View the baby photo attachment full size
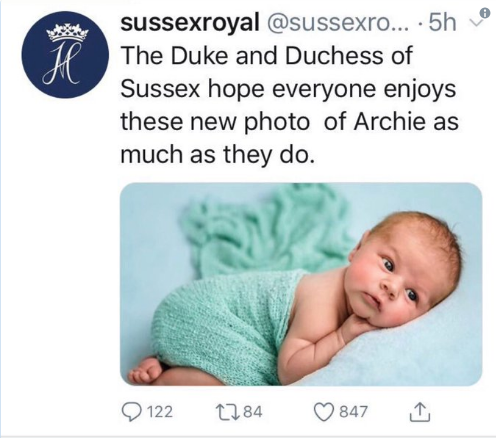 click(301, 284)
